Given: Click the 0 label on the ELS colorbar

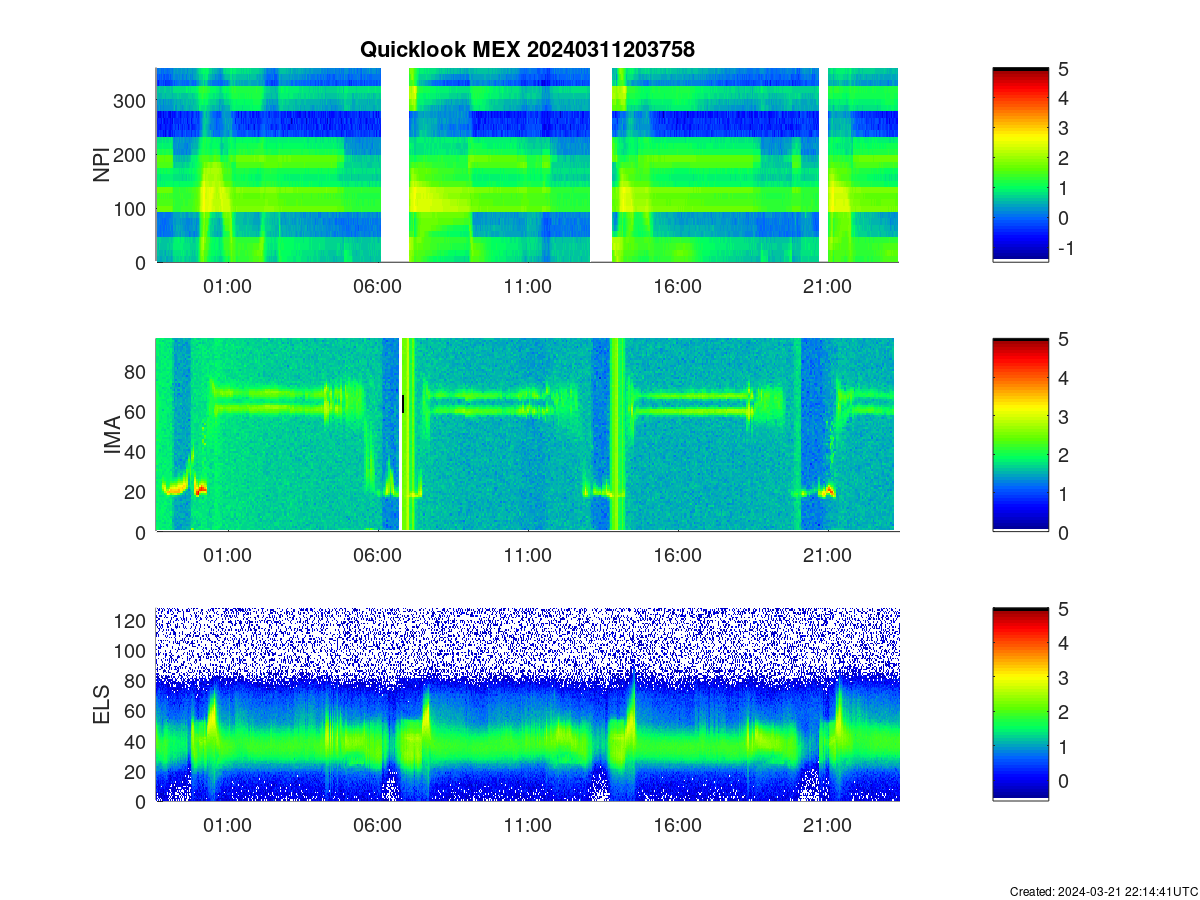Looking at the screenshot, I should click(1063, 781).
